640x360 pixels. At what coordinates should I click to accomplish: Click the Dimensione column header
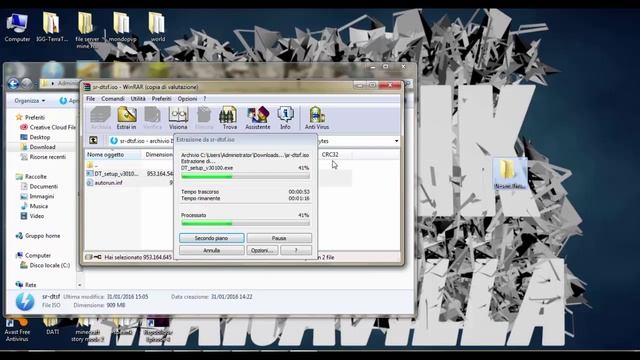[x=159, y=155]
